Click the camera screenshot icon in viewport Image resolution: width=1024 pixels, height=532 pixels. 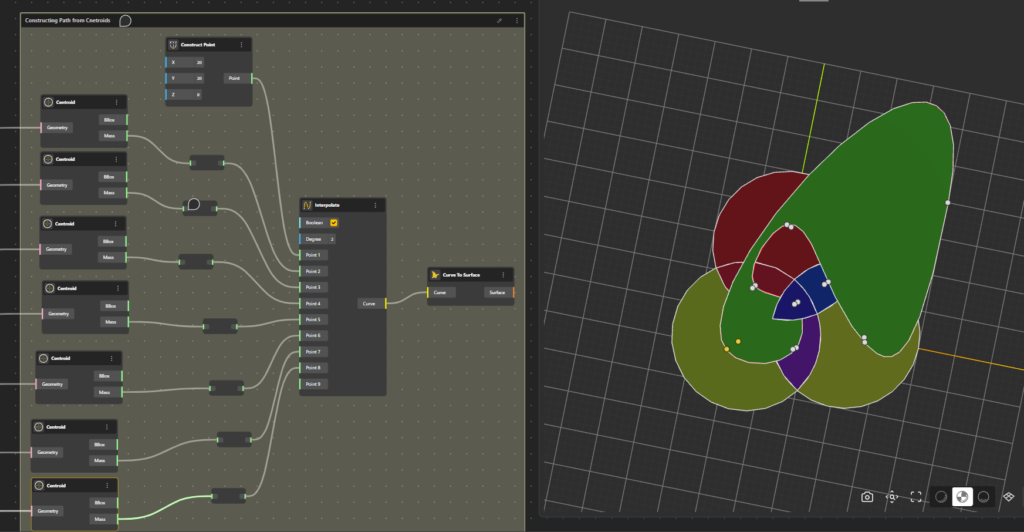867,497
